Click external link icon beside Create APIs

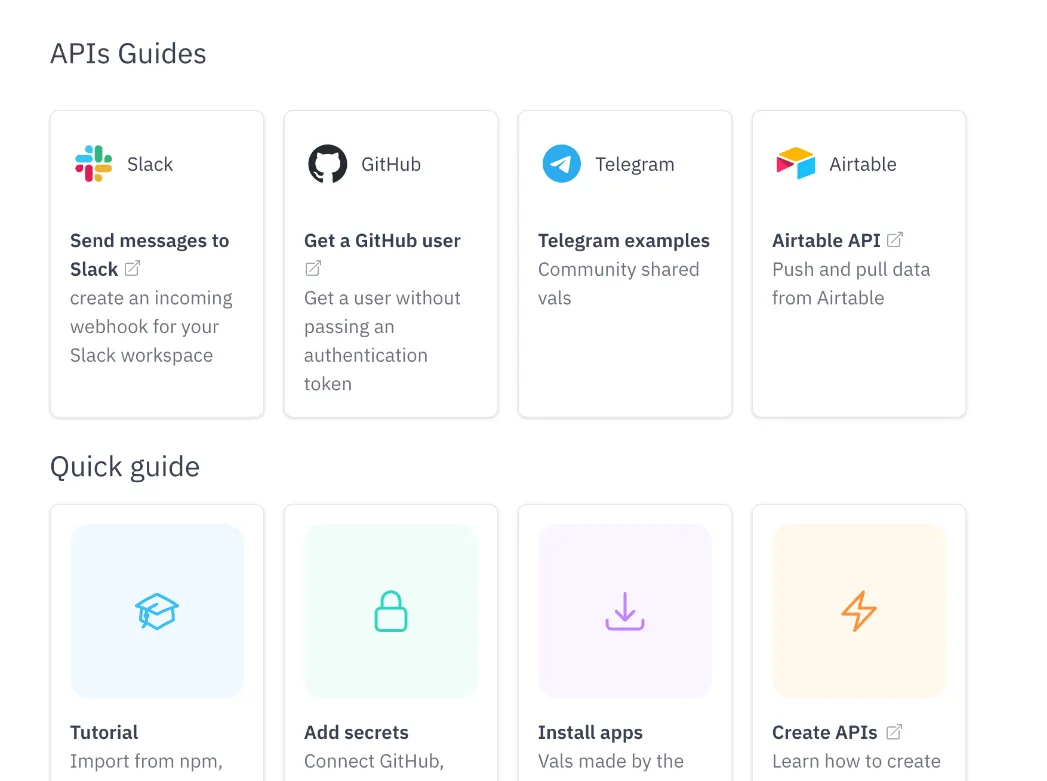point(894,732)
